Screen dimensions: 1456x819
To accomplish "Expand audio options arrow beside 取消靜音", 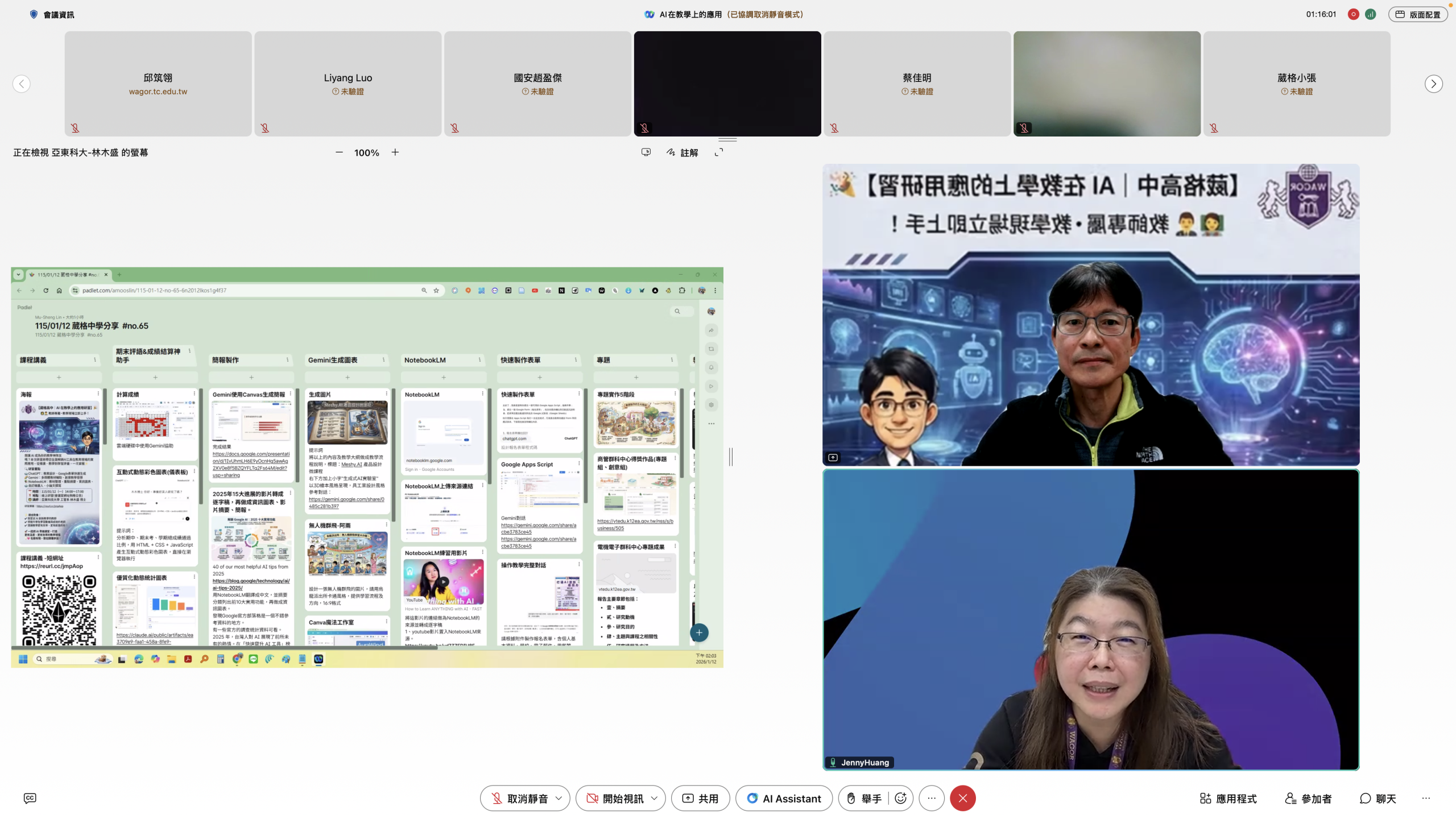I will click(559, 798).
